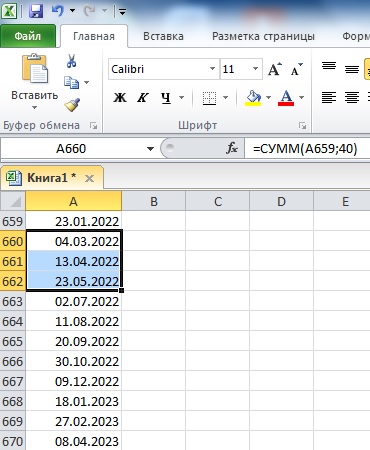
Task: Close the Книга1 workbook tab
Action: pyautogui.click(x=89, y=179)
